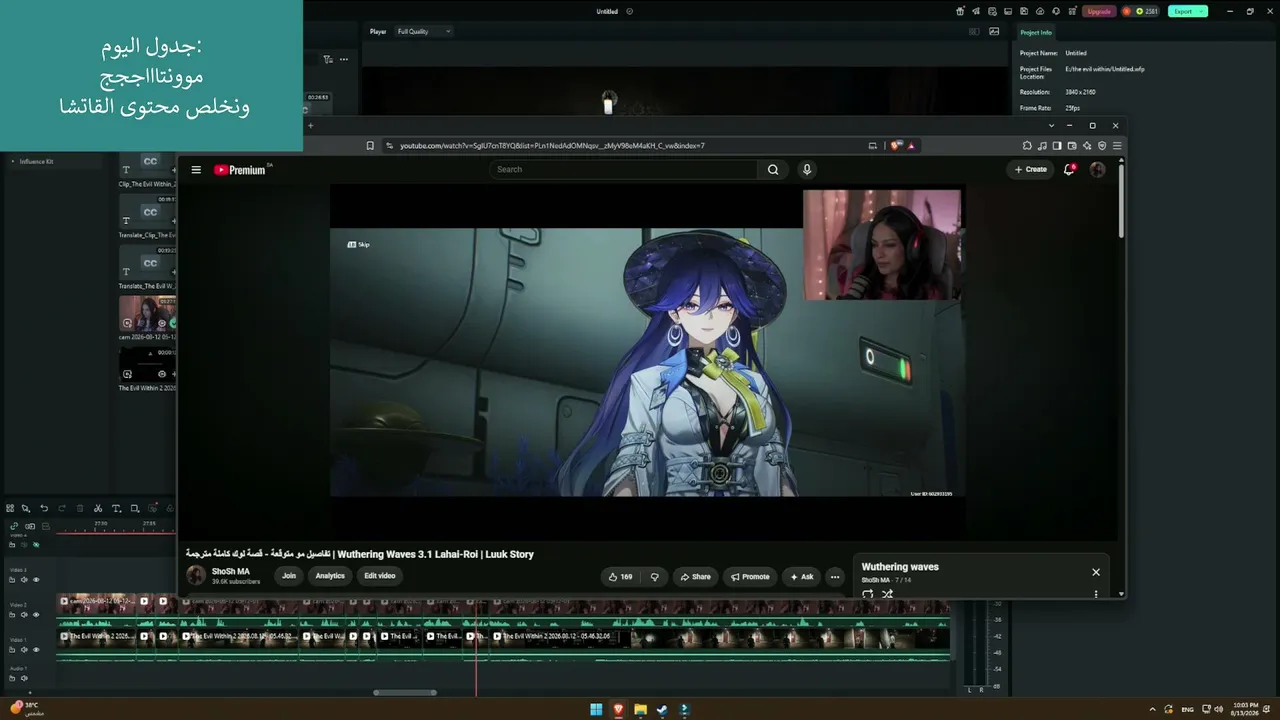This screenshot has height=720, width=1280.
Task: Select the cam 2026-08-12 media thumbnail
Action: [x=147, y=313]
